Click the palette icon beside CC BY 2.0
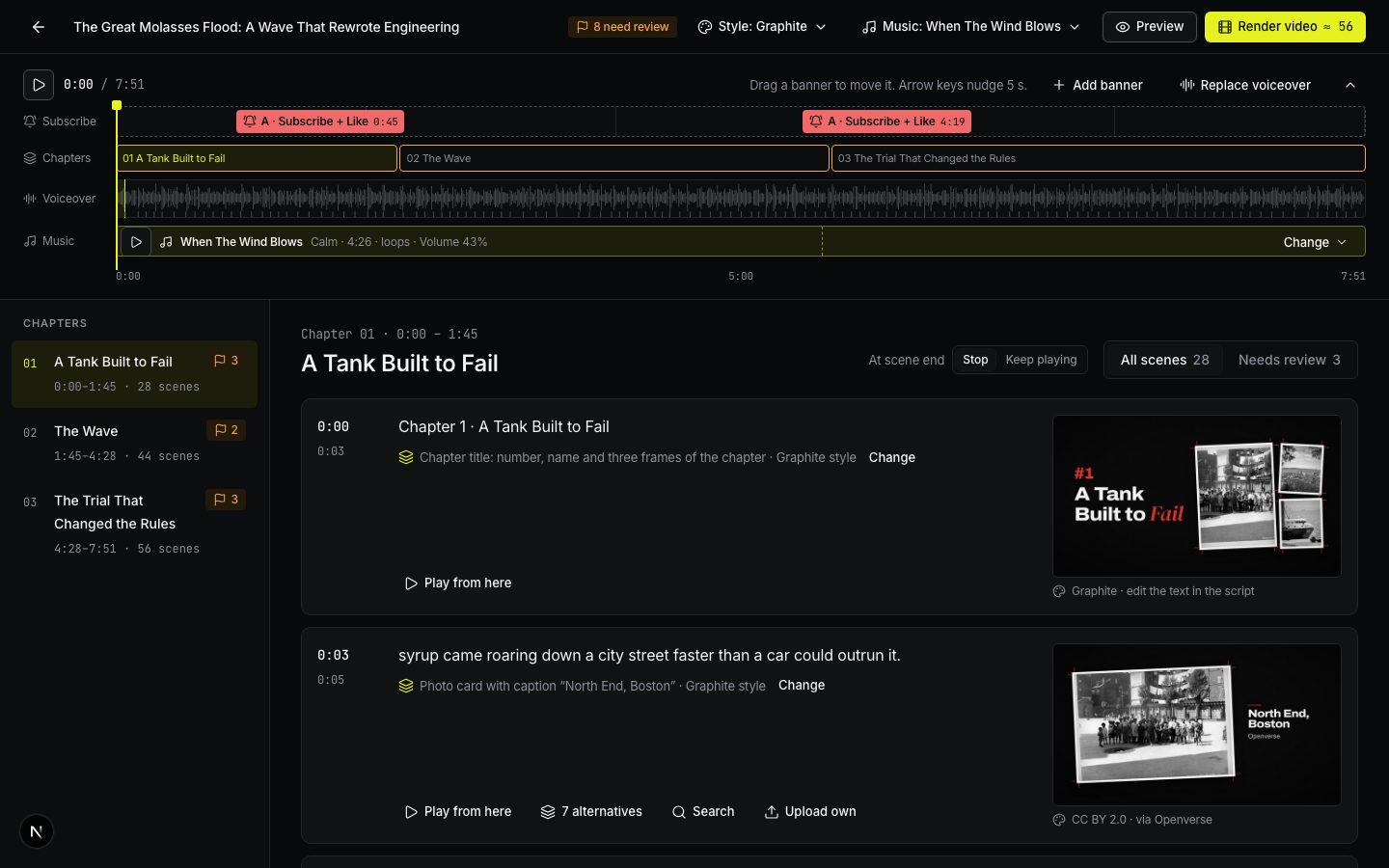Screen dimensions: 1389x868 pos(1059,820)
